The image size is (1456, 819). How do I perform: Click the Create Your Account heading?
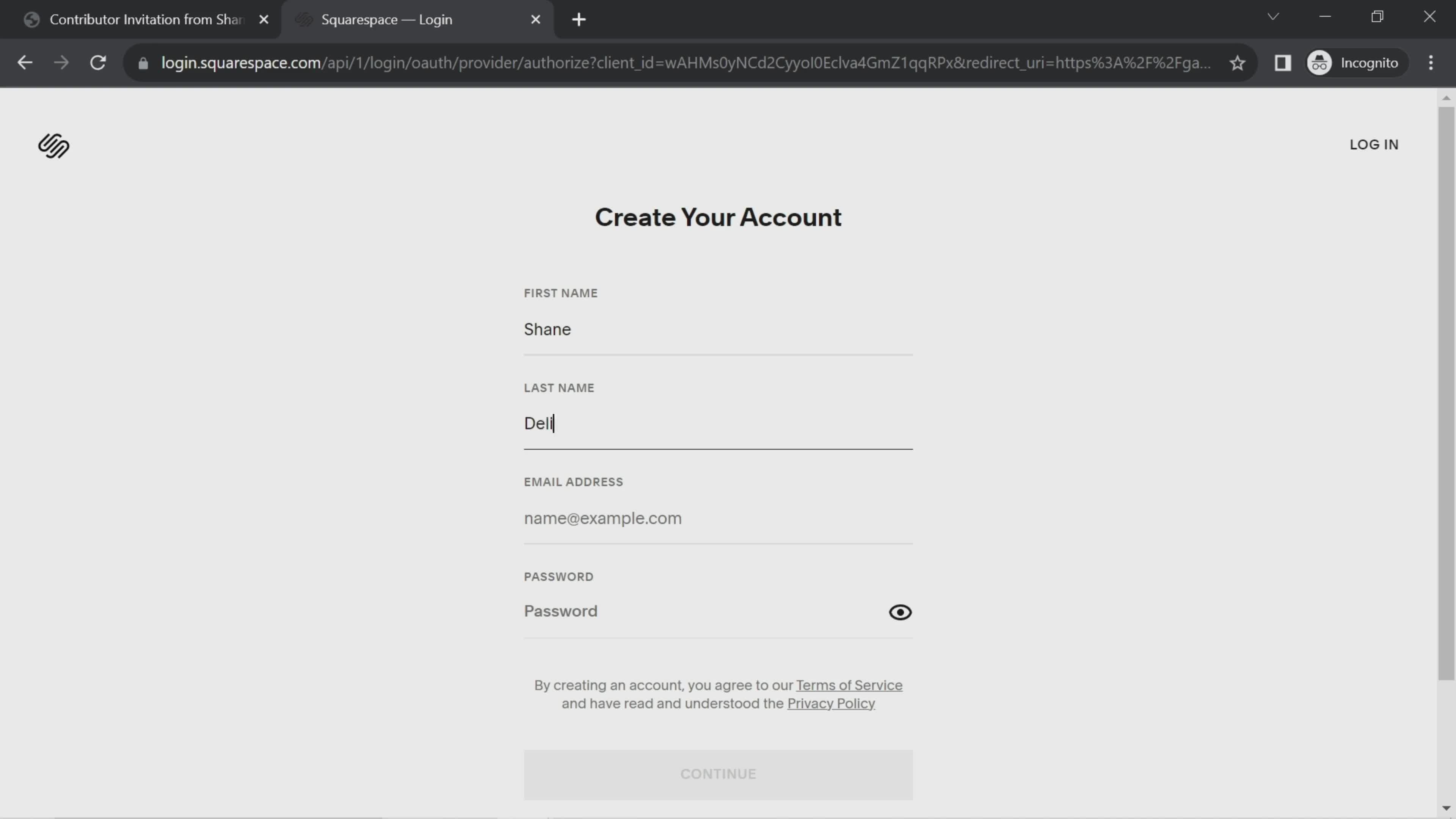click(x=718, y=217)
